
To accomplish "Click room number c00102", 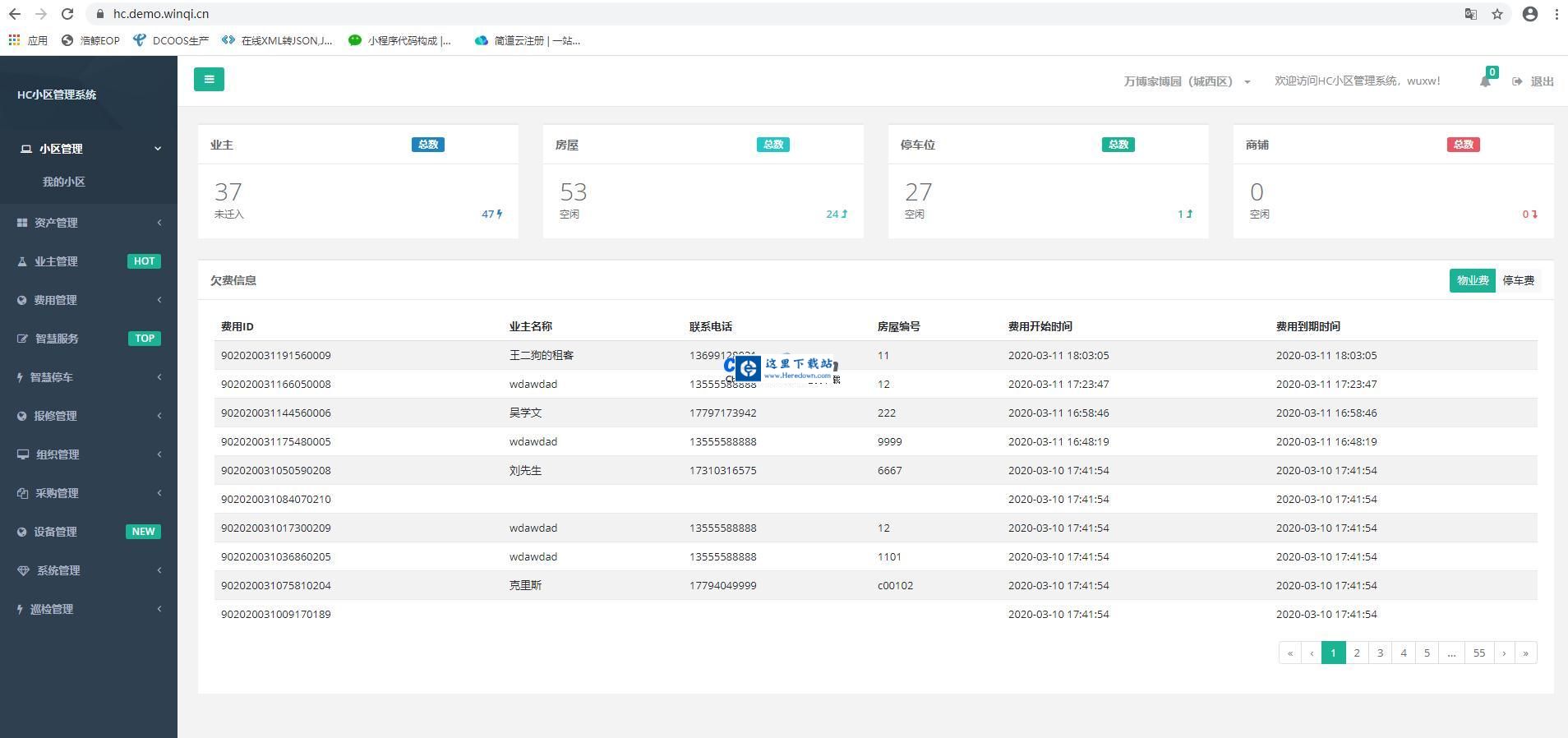I will pos(896,585).
